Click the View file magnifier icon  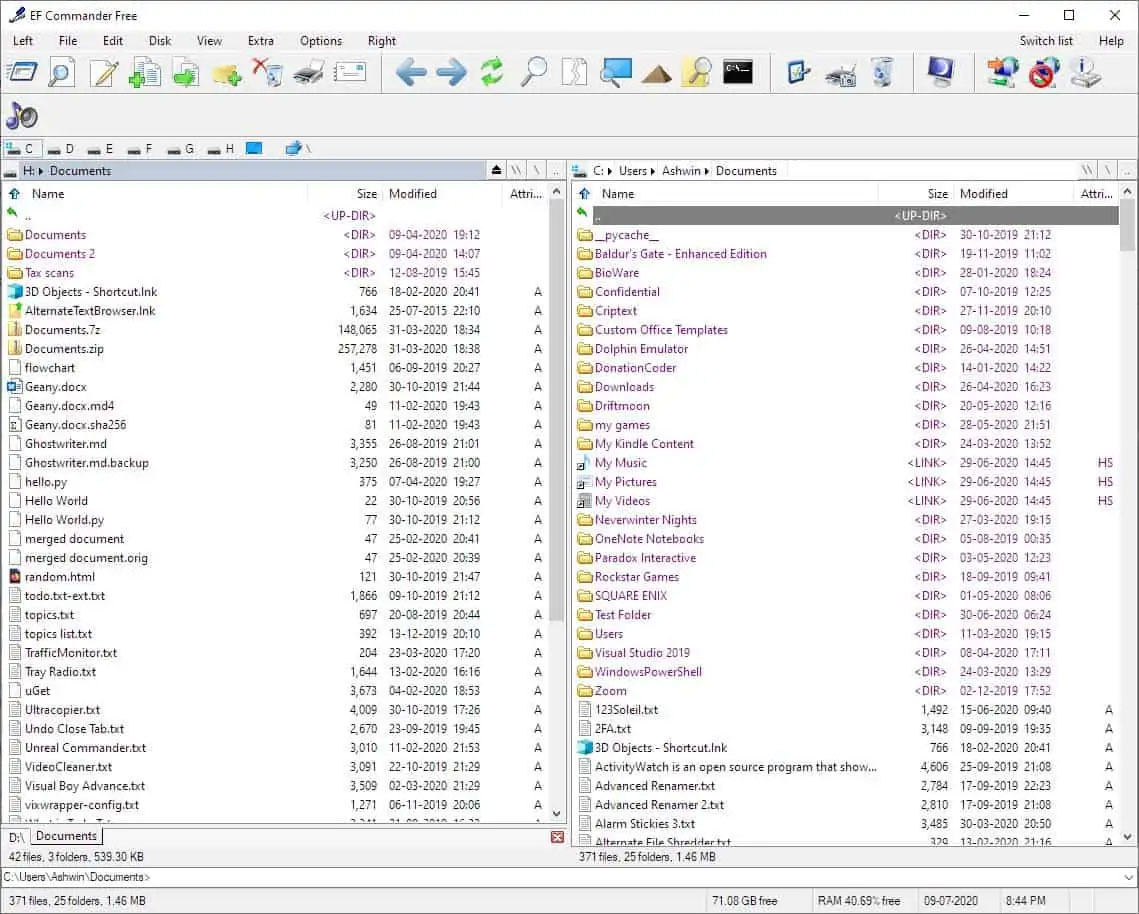click(x=62, y=72)
